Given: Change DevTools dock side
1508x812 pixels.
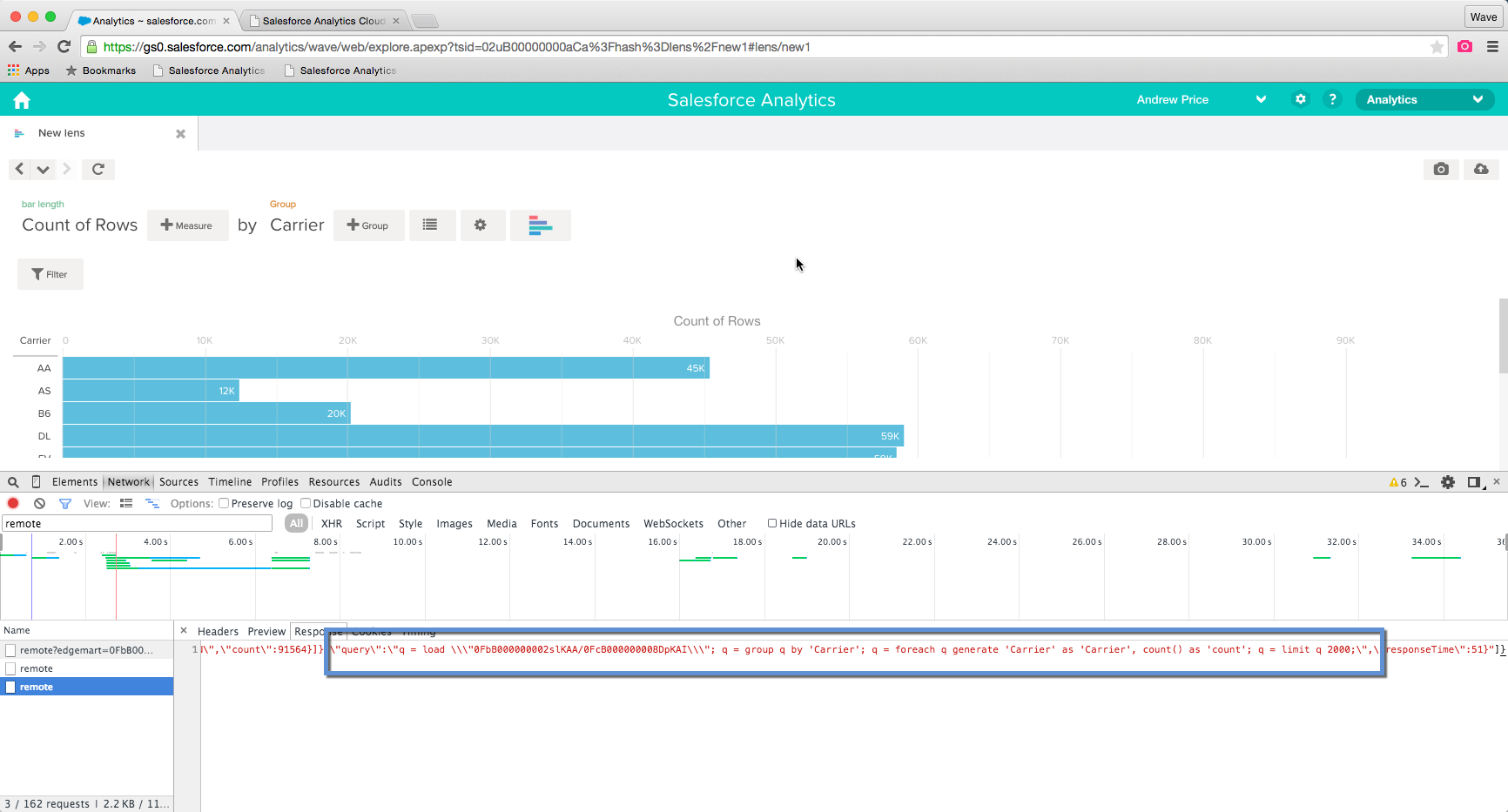Looking at the screenshot, I should [x=1474, y=482].
